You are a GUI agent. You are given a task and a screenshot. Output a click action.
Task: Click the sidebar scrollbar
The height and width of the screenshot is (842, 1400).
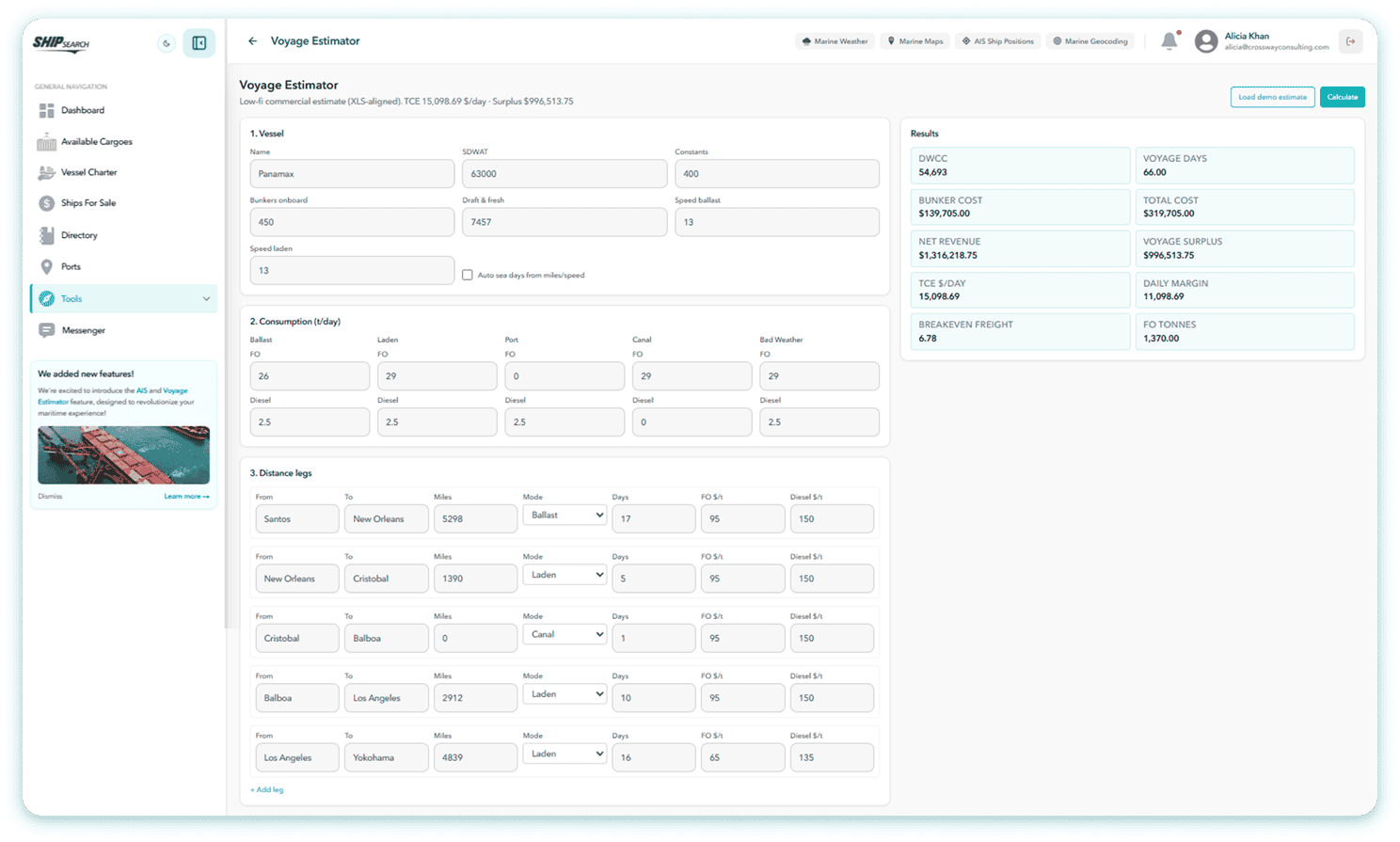point(225,324)
